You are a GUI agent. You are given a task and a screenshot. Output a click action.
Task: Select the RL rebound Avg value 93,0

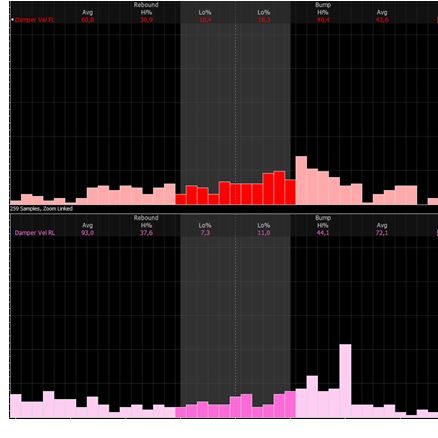(x=87, y=233)
